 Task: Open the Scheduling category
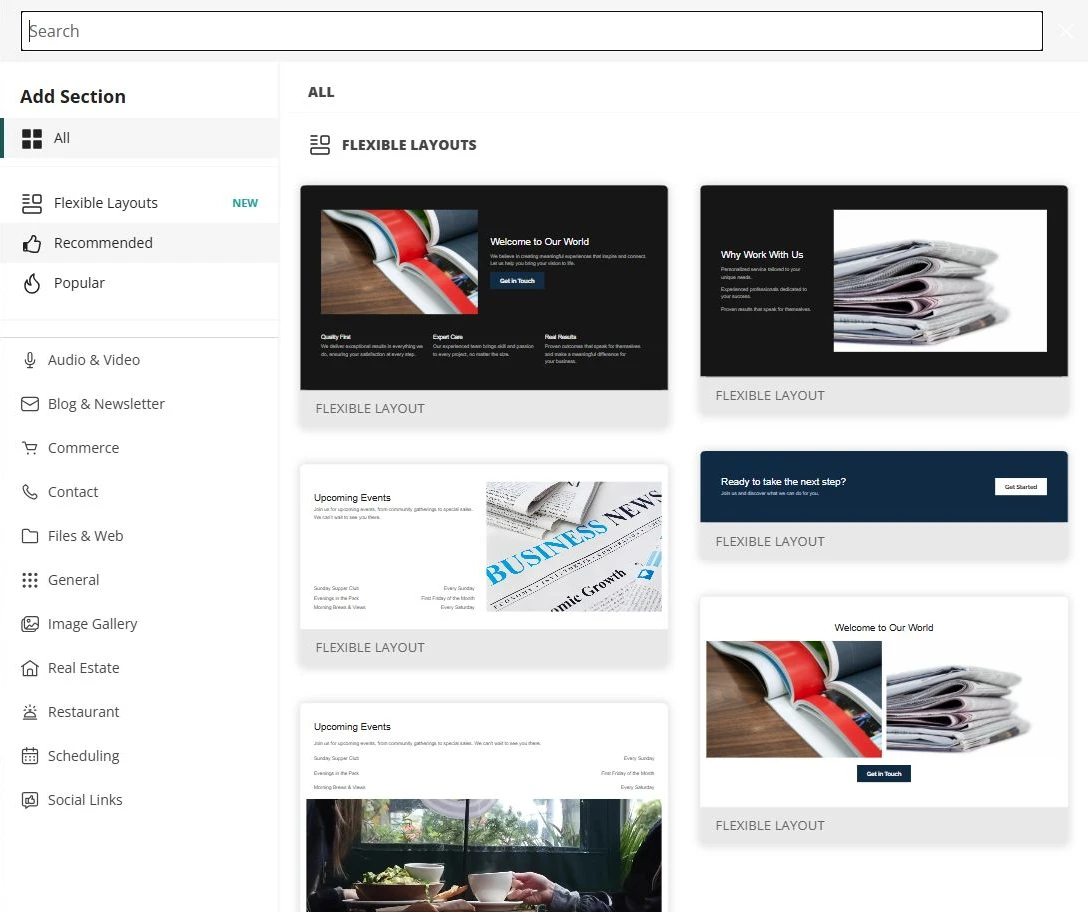139,756
